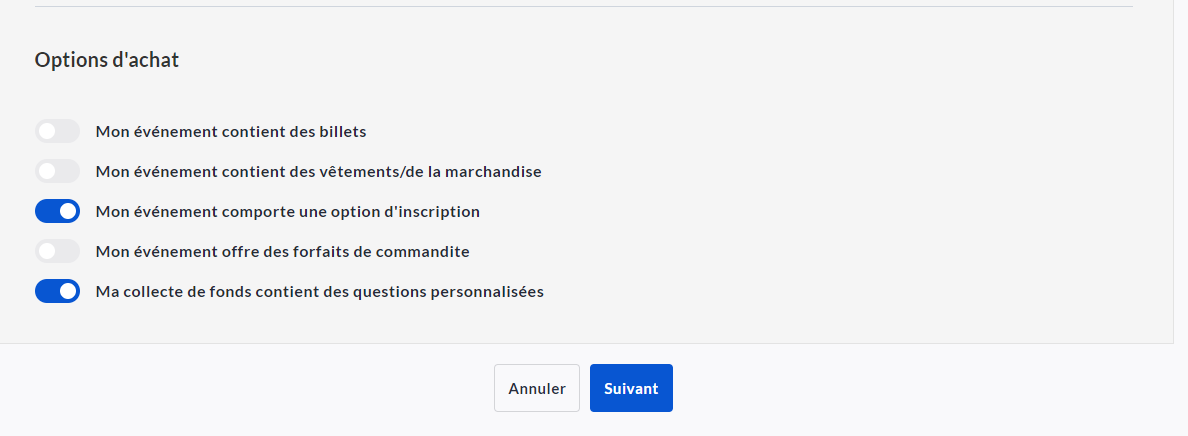Click the white knob of the billets switch
Image resolution: width=1188 pixels, height=436 pixels.
(47, 131)
